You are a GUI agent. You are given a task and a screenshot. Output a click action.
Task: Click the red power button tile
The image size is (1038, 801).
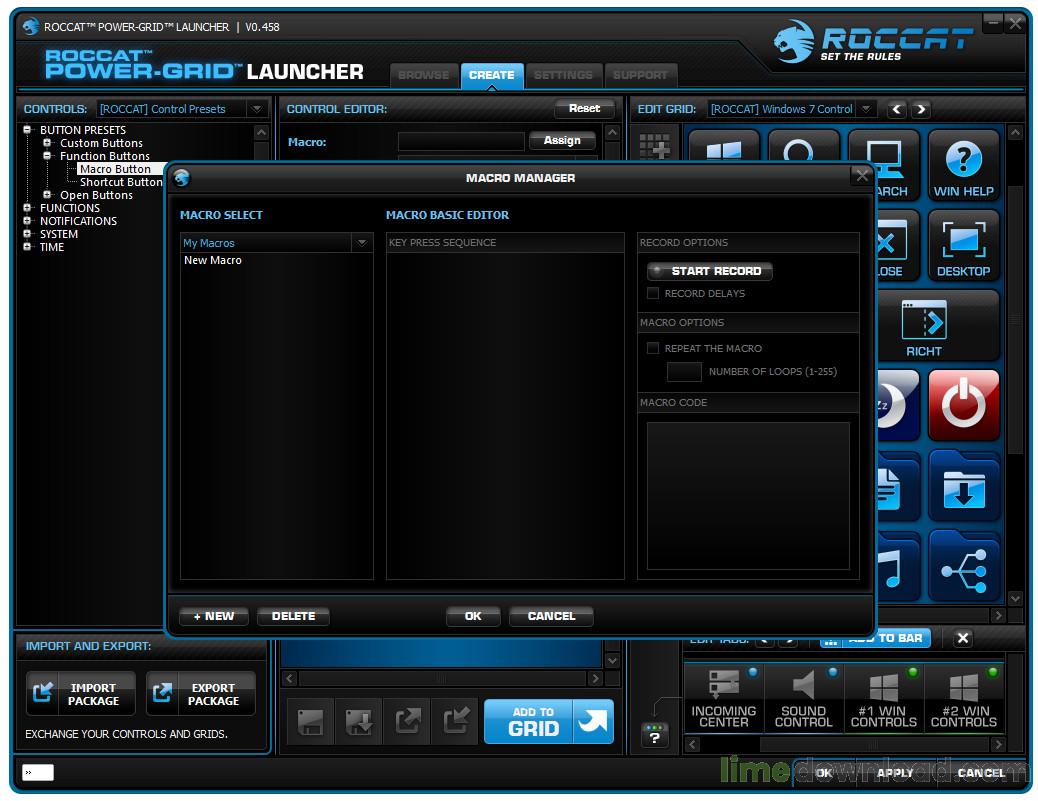(x=963, y=405)
